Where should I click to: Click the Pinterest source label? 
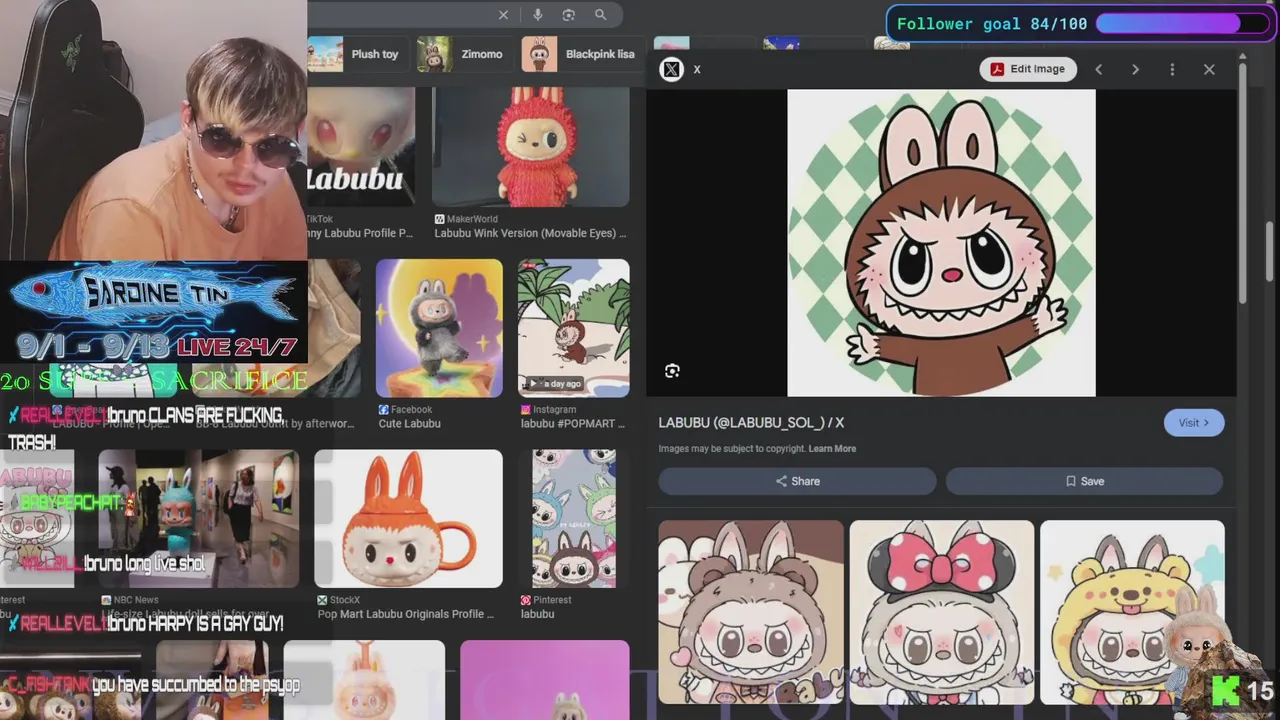[x=545, y=600]
